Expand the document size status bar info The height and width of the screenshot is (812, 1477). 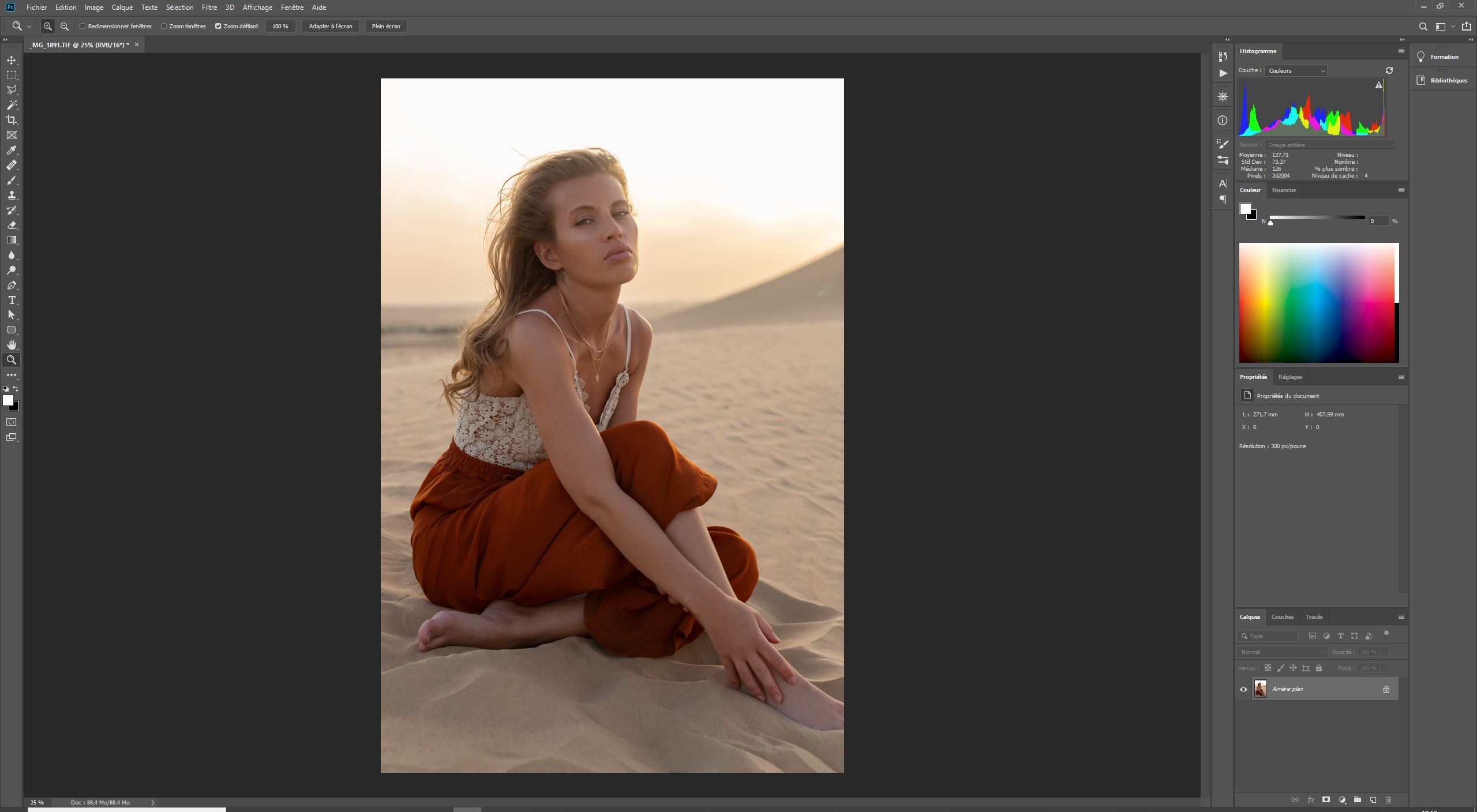tap(152, 802)
